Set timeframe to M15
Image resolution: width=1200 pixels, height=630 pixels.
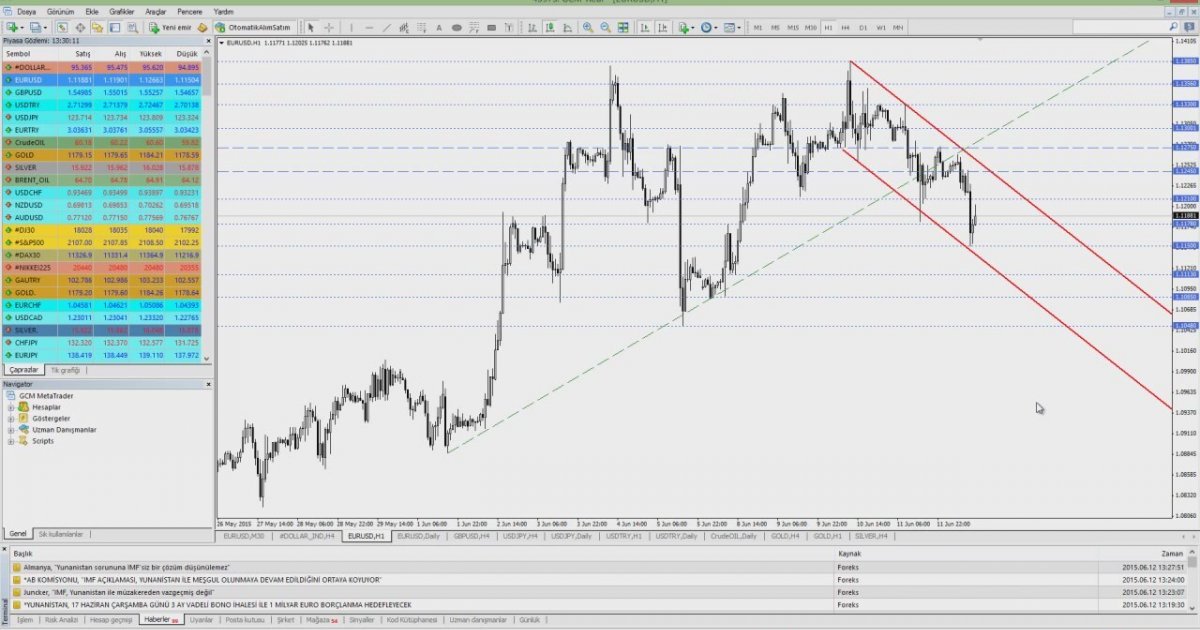[793, 27]
